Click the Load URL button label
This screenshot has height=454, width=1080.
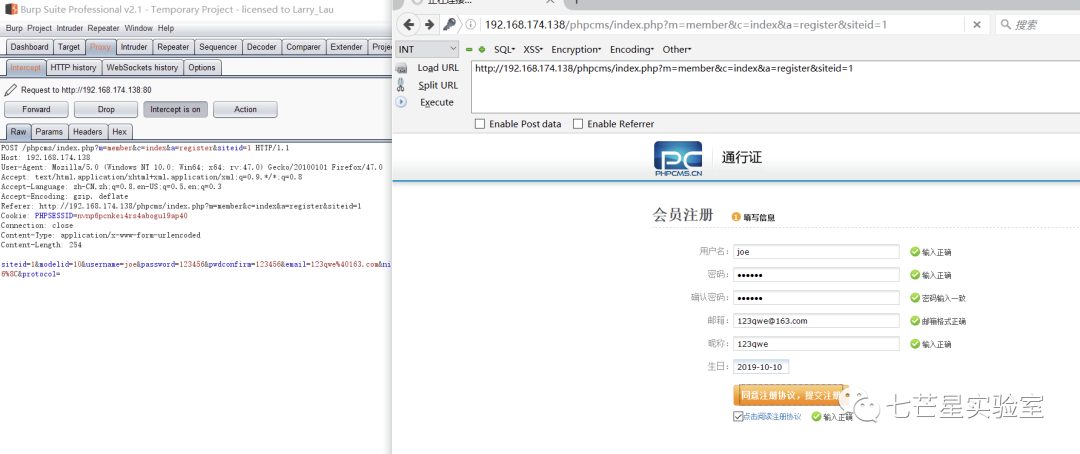coord(438,68)
